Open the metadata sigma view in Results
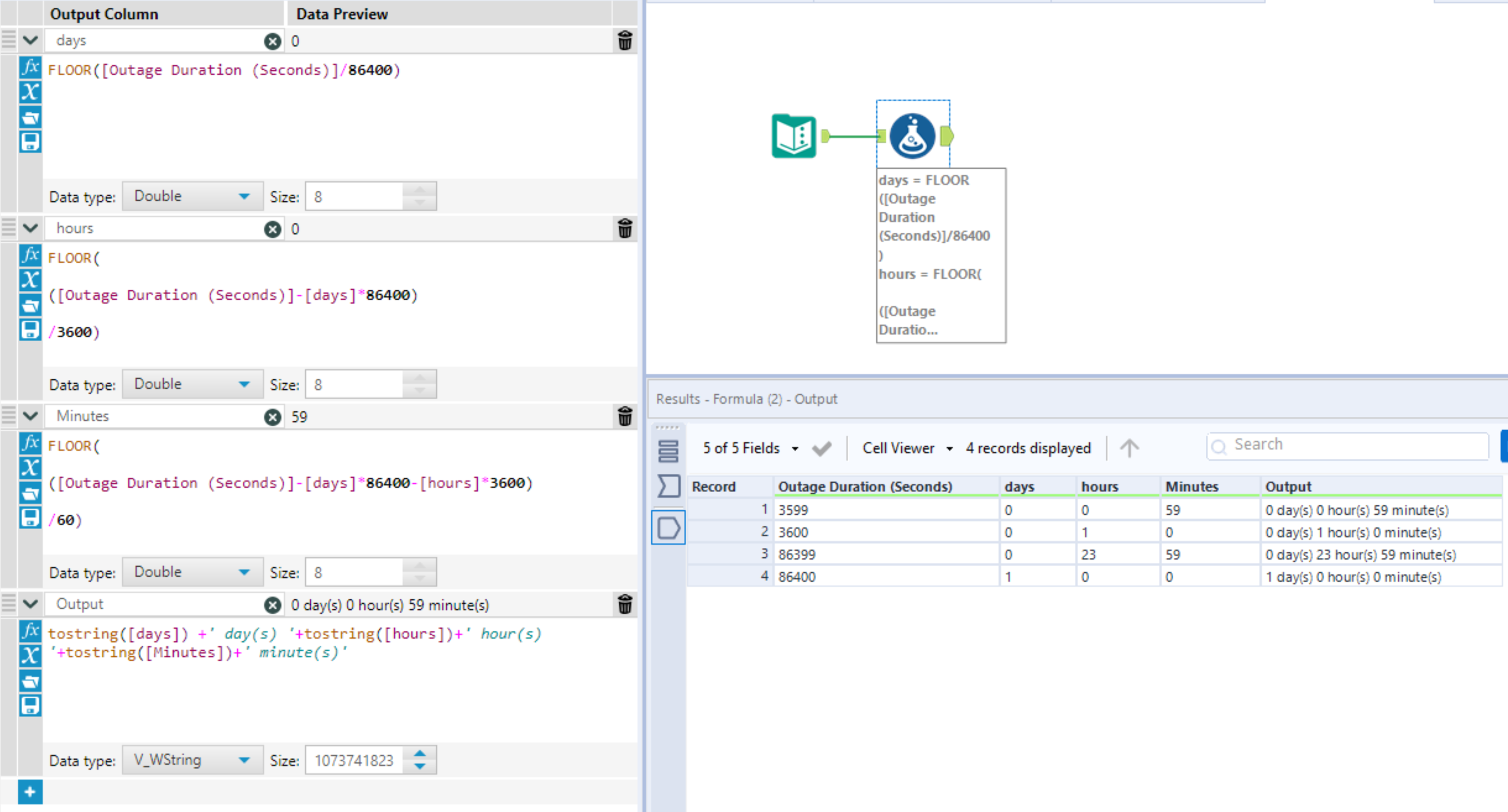 pos(669,485)
